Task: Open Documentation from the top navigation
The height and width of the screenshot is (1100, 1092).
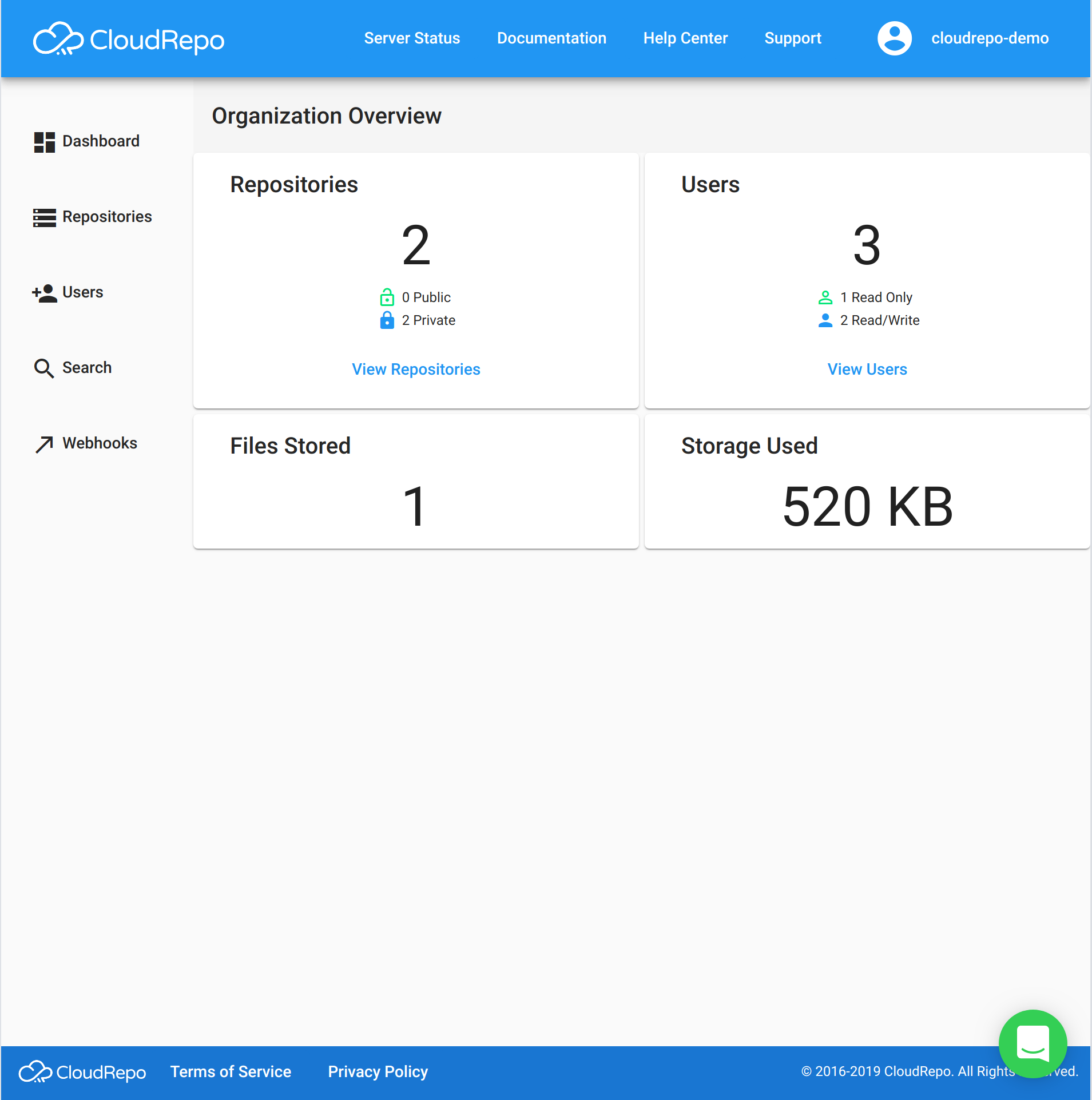Action: (551, 38)
